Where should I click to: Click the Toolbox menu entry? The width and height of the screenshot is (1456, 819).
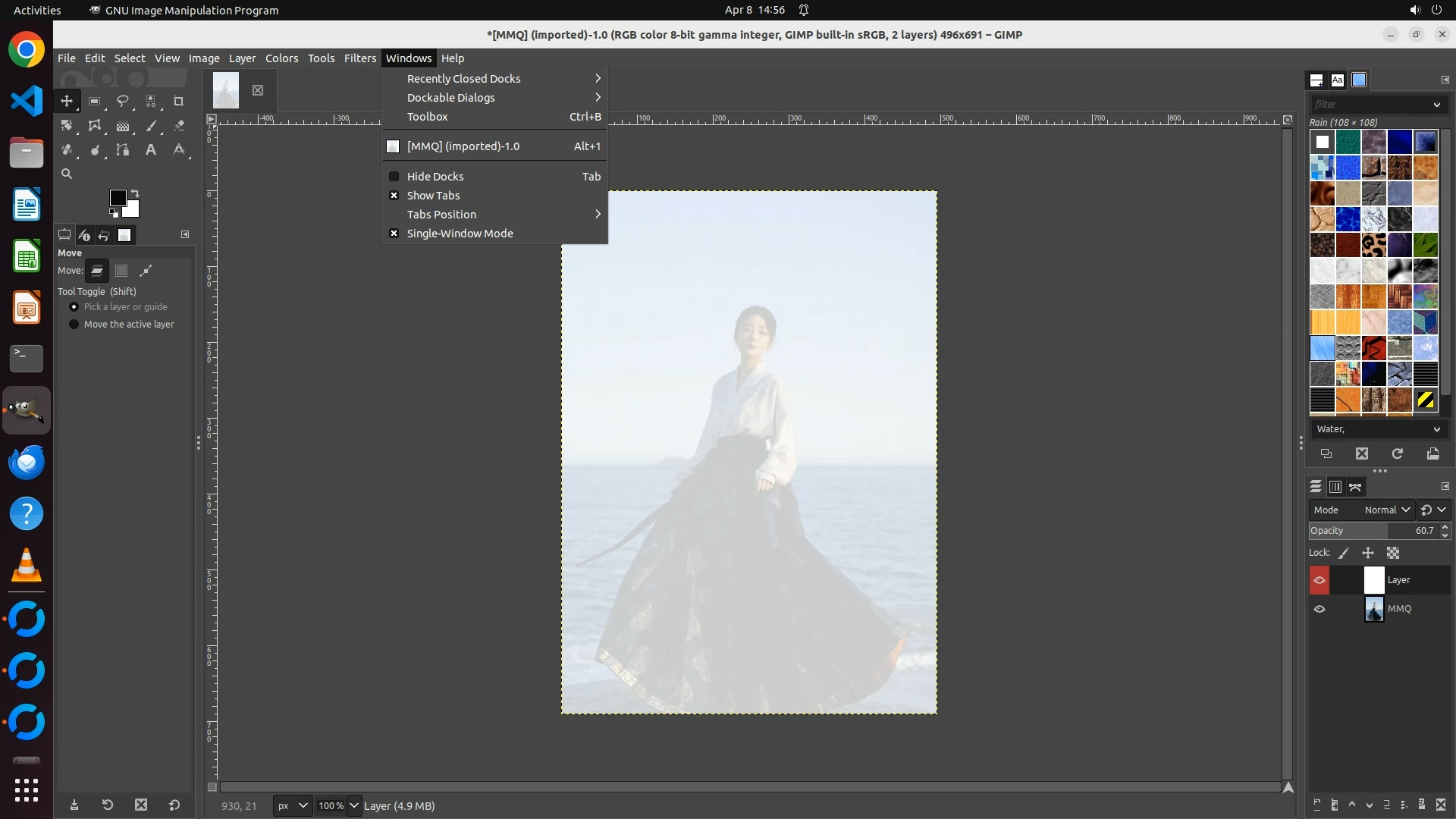click(427, 117)
